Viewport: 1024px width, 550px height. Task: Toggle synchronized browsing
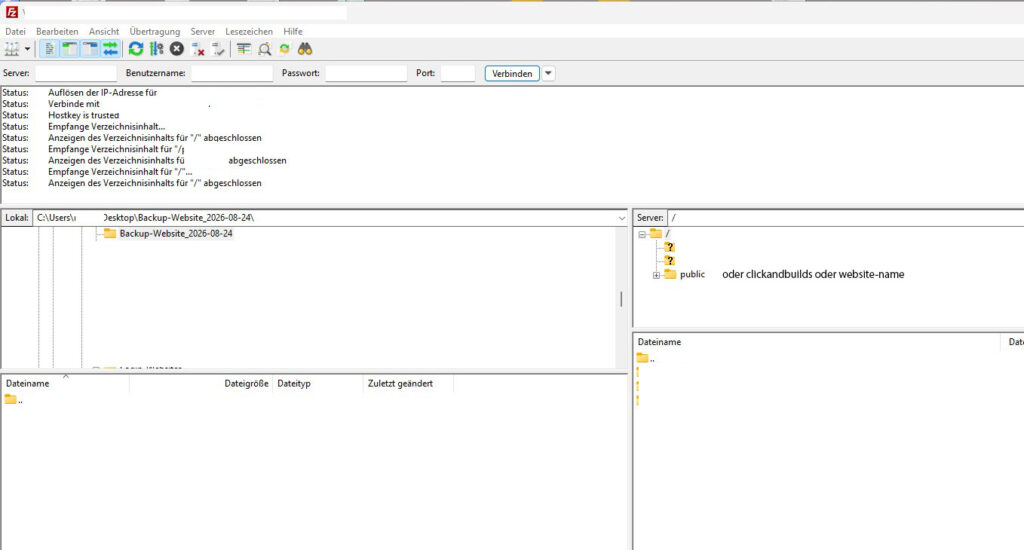tap(285, 49)
